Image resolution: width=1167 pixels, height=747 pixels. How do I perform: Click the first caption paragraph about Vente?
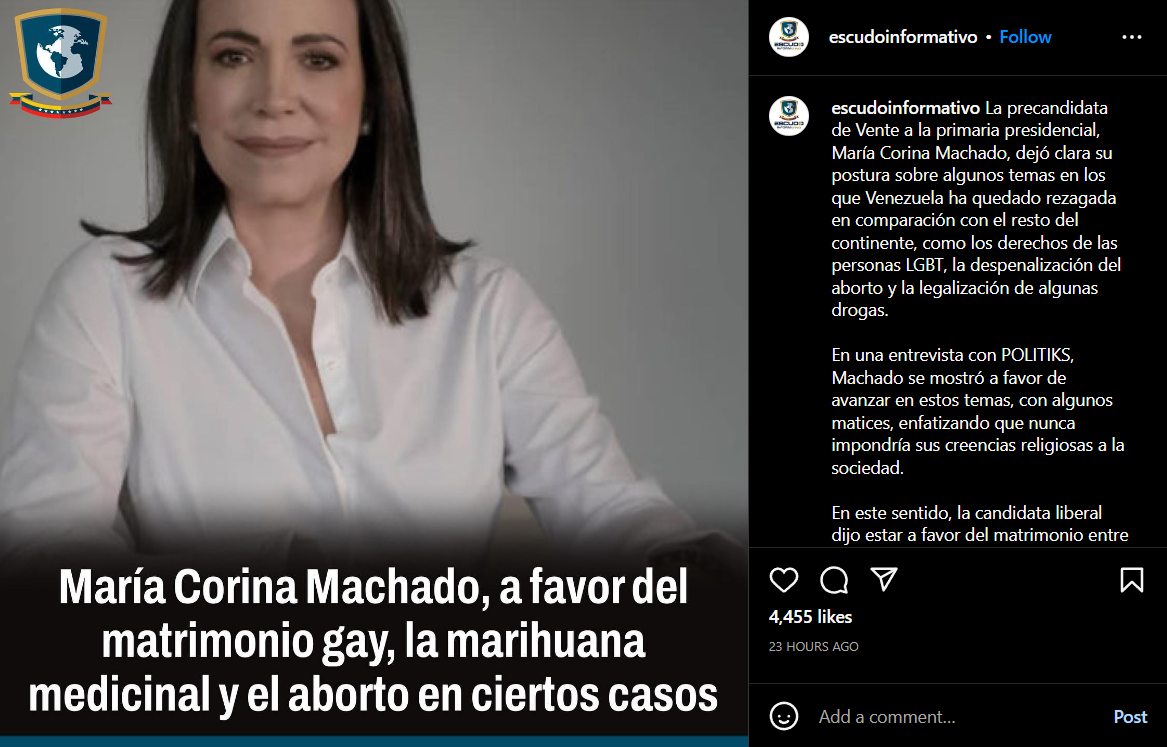pyautogui.click(x=976, y=209)
